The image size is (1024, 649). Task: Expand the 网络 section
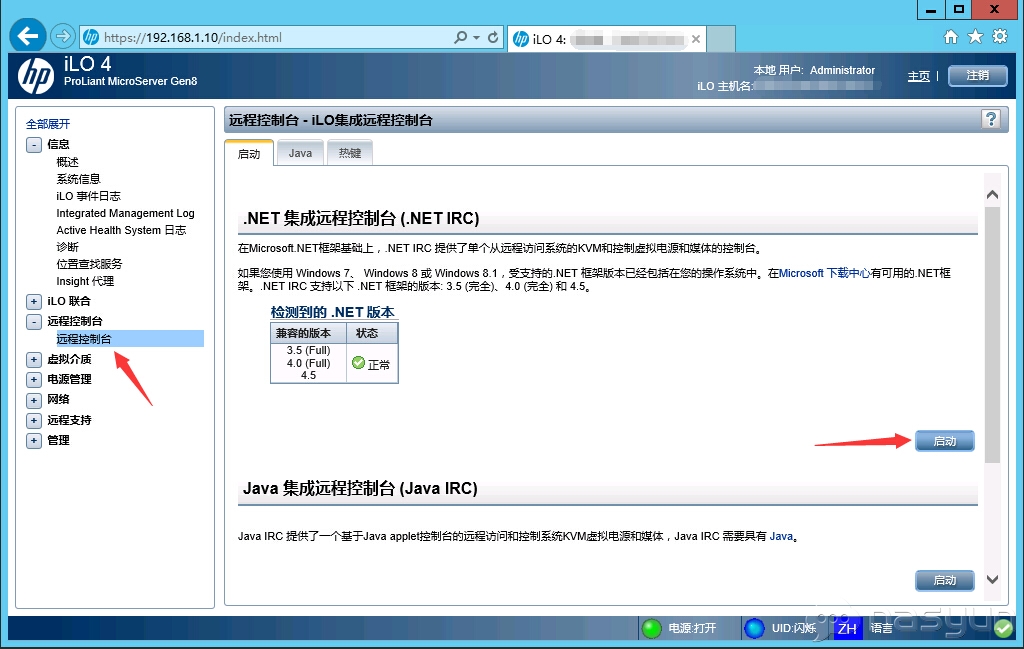pos(34,400)
